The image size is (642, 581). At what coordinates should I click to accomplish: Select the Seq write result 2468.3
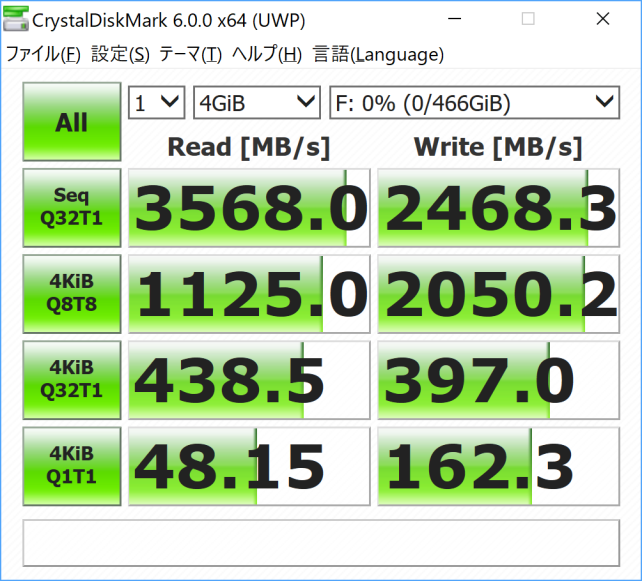point(498,208)
